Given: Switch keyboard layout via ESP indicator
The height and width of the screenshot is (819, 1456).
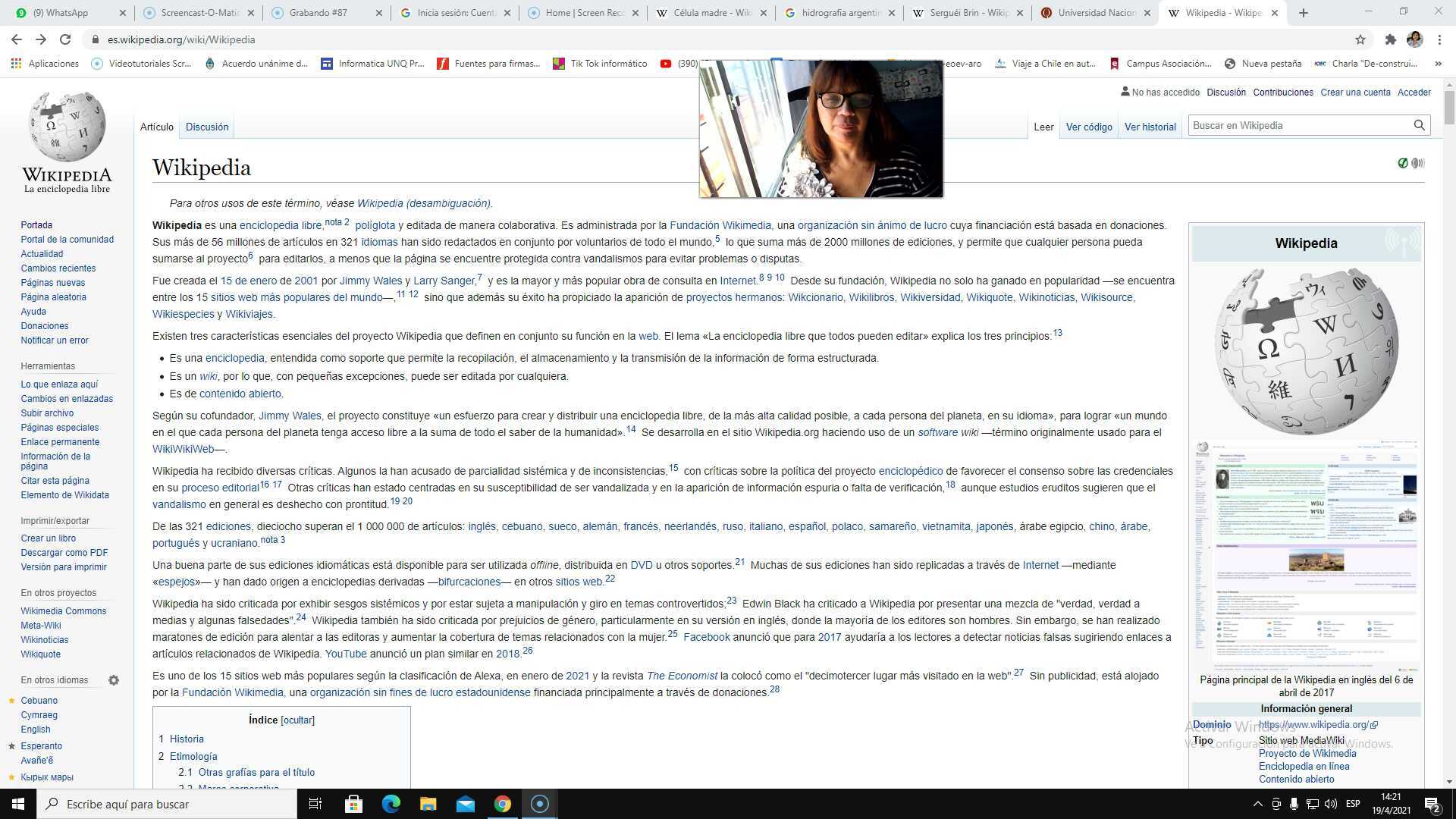Looking at the screenshot, I should coord(1354,804).
